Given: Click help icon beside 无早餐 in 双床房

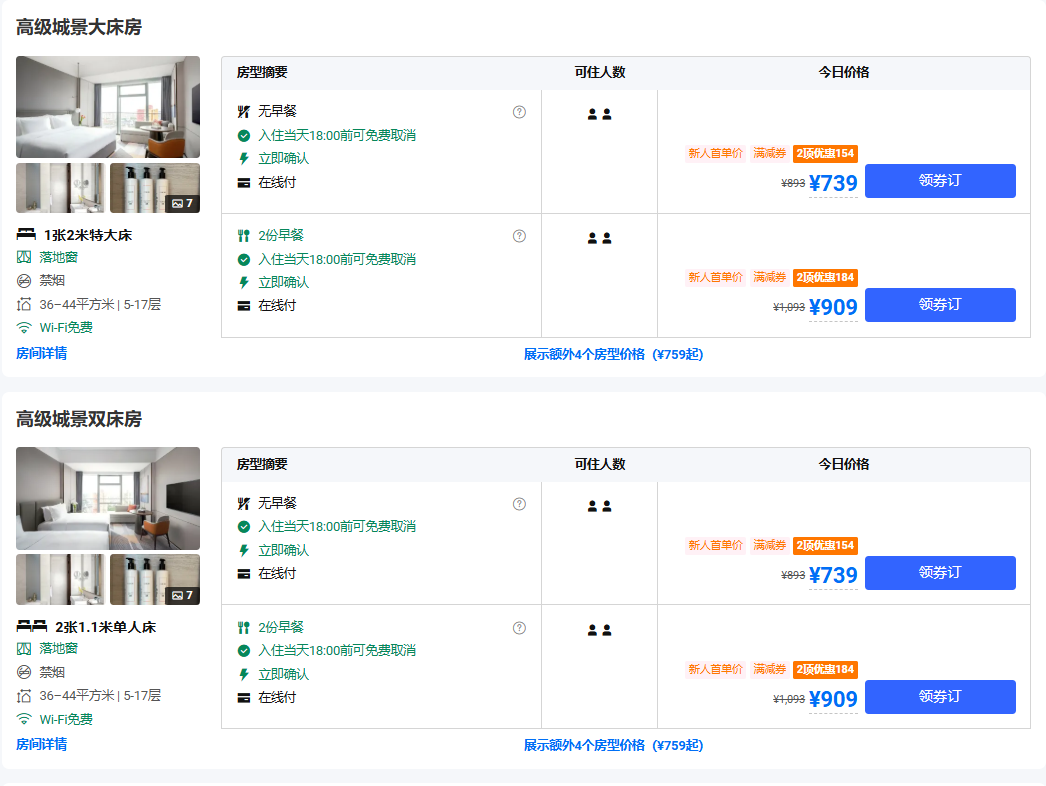Looking at the screenshot, I should 519,504.
